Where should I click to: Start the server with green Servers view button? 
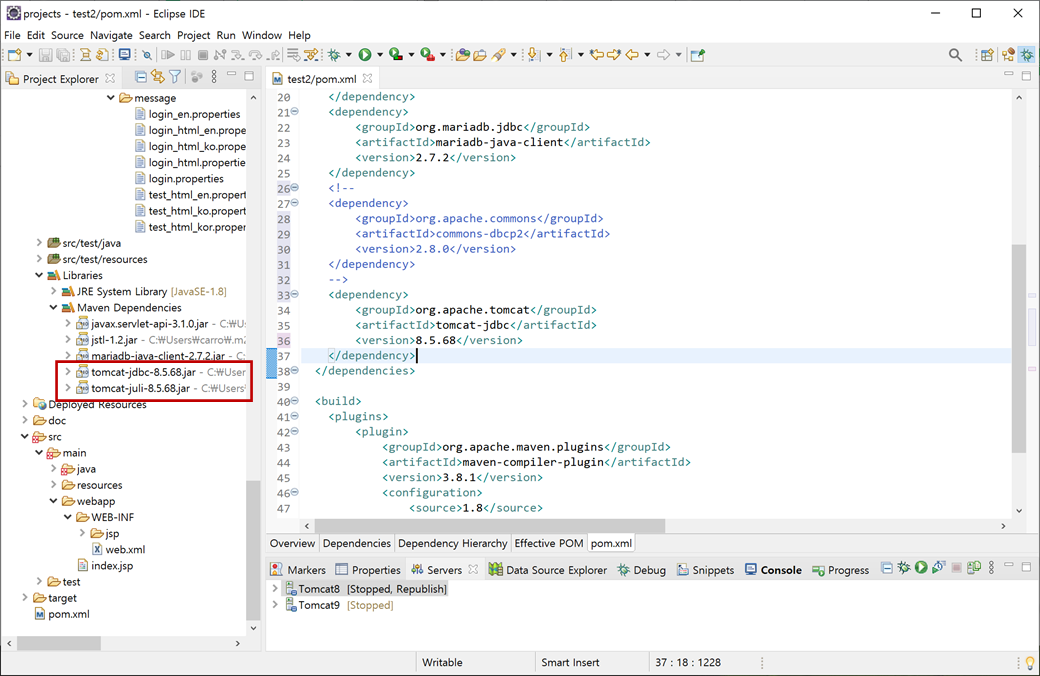coord(921,568)
